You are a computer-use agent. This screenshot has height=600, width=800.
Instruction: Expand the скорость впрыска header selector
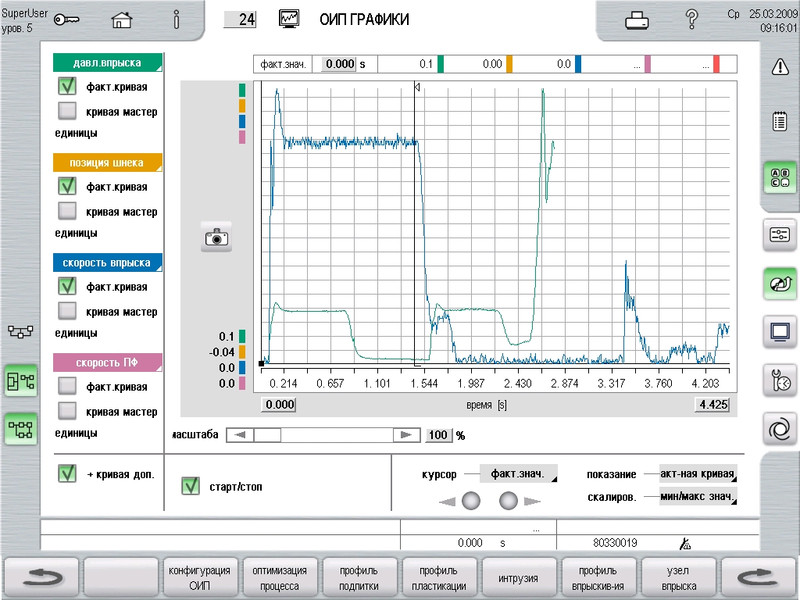click(108, 263)
